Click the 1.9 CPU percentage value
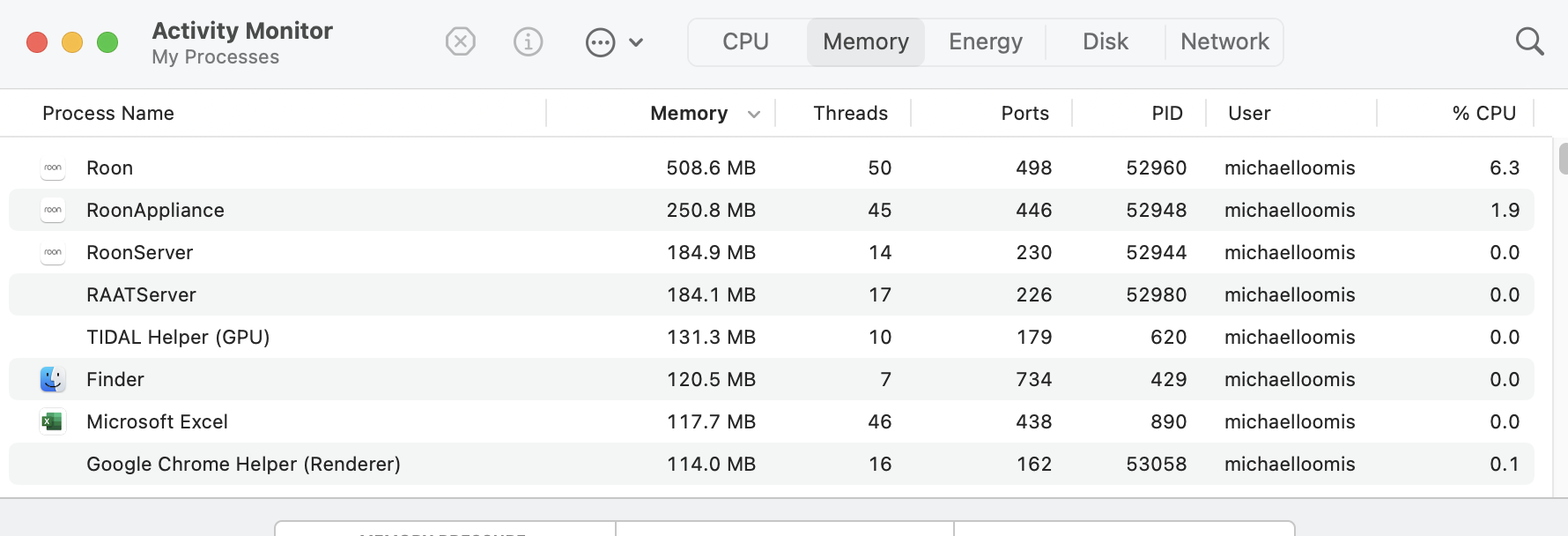The width and height of the screenshot is (1568, 536). pyautogui.click(x=1505, y=210)
